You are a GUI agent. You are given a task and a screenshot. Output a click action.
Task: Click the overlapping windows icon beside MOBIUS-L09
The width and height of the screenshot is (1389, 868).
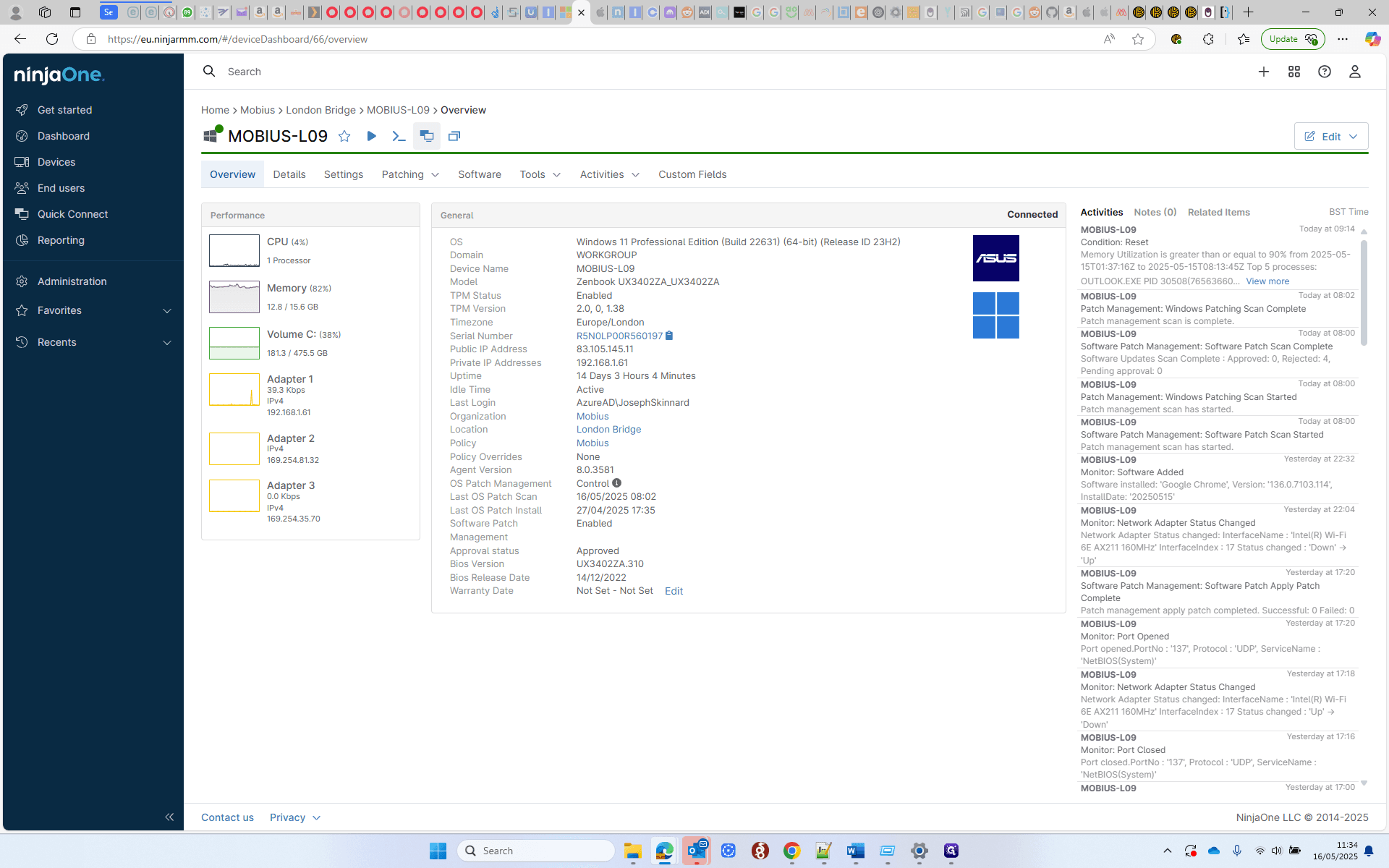(454, 136)
